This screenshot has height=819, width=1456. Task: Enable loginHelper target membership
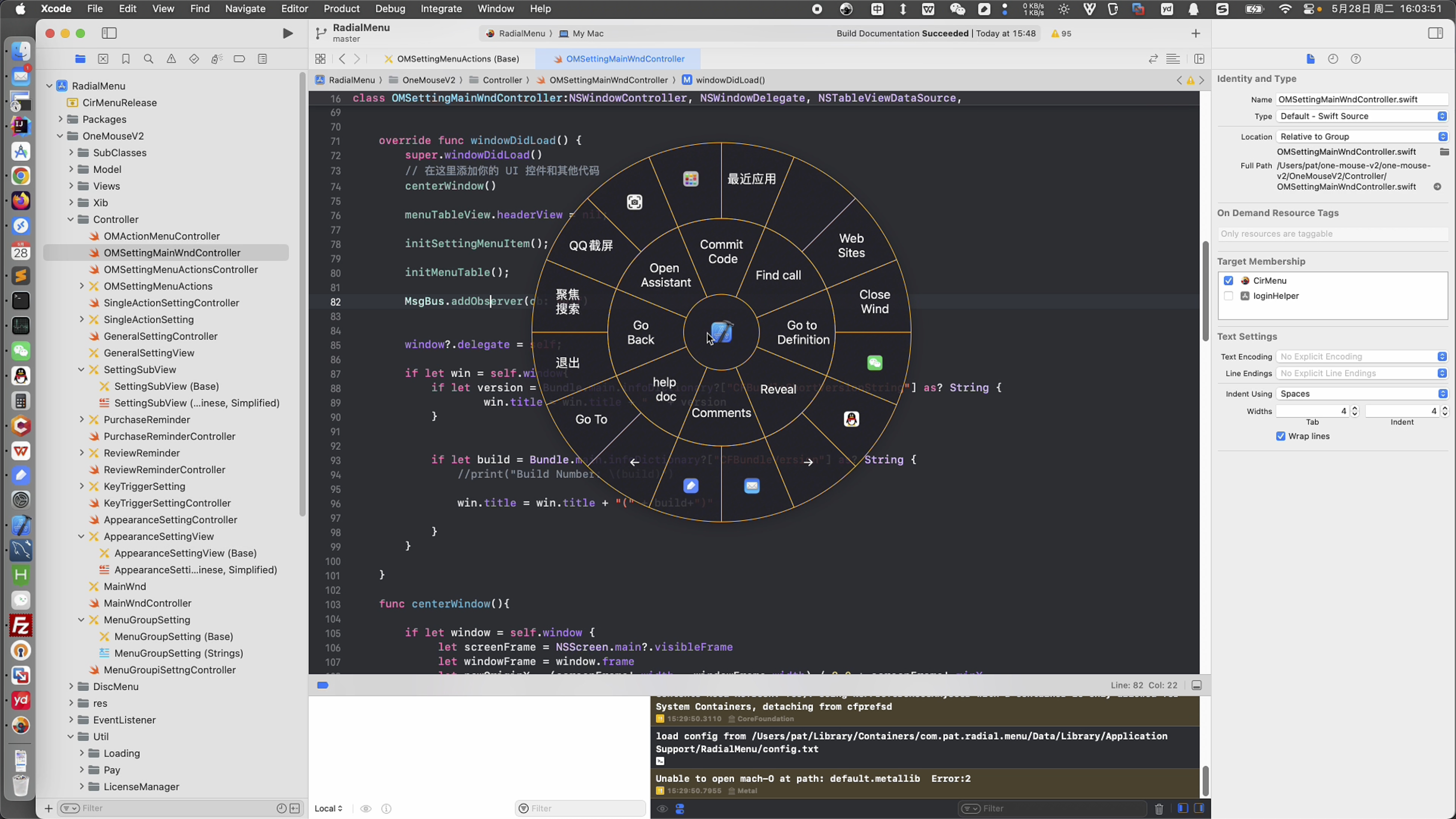point(1228,296)
